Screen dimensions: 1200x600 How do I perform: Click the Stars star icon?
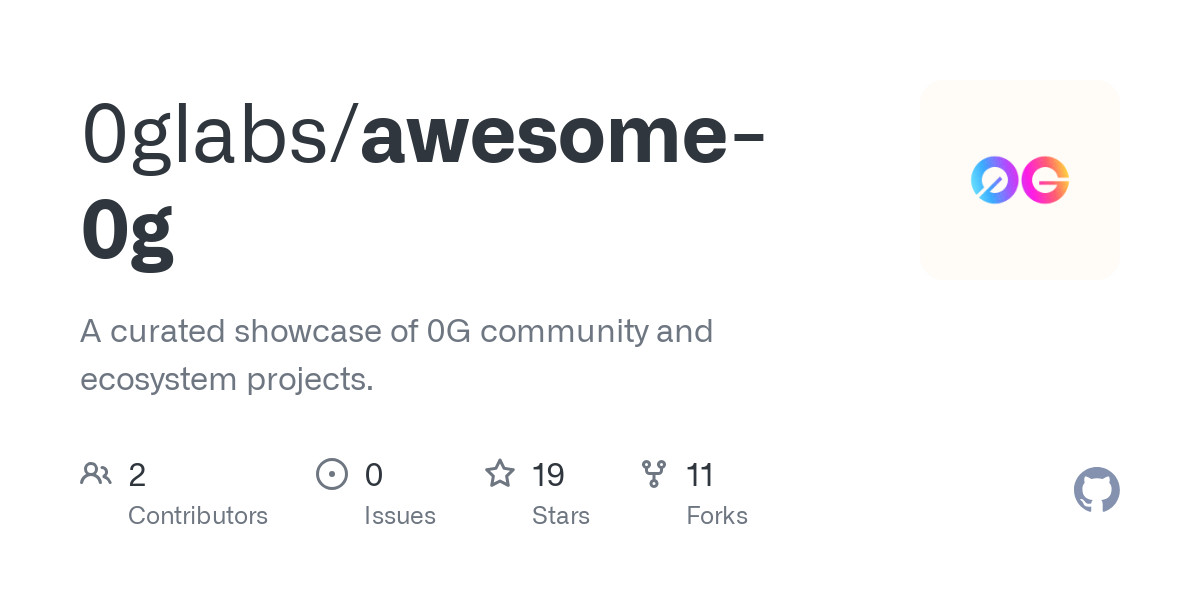pyautogui.click(x=500, y=473)
